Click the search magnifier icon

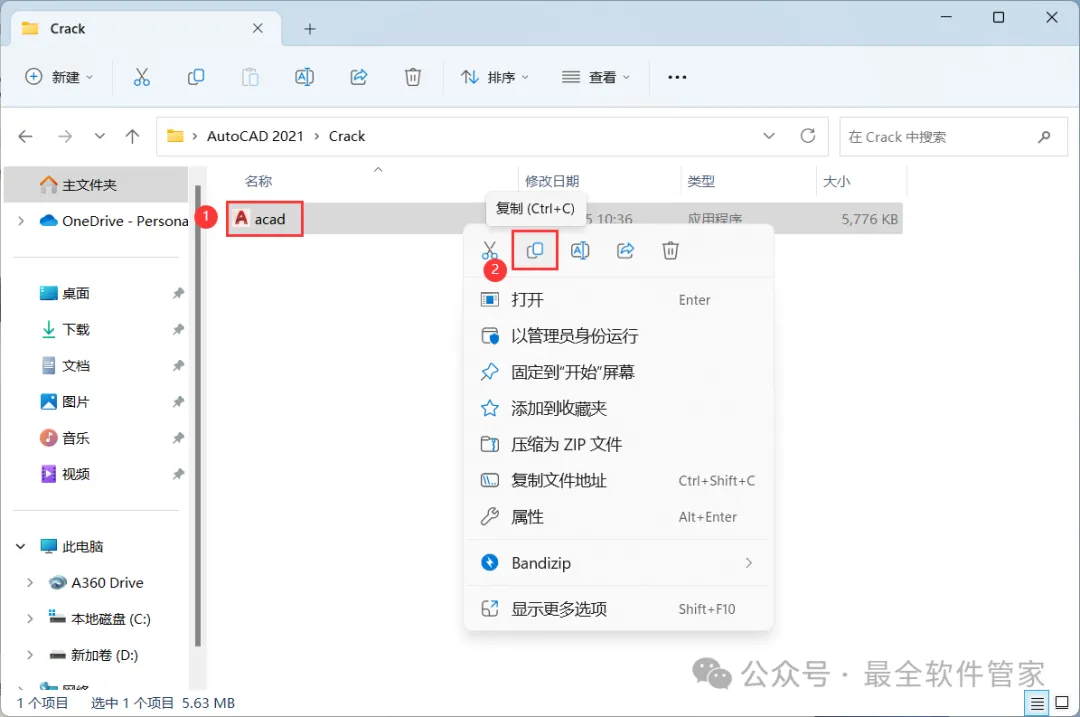tap(1044, 137)
